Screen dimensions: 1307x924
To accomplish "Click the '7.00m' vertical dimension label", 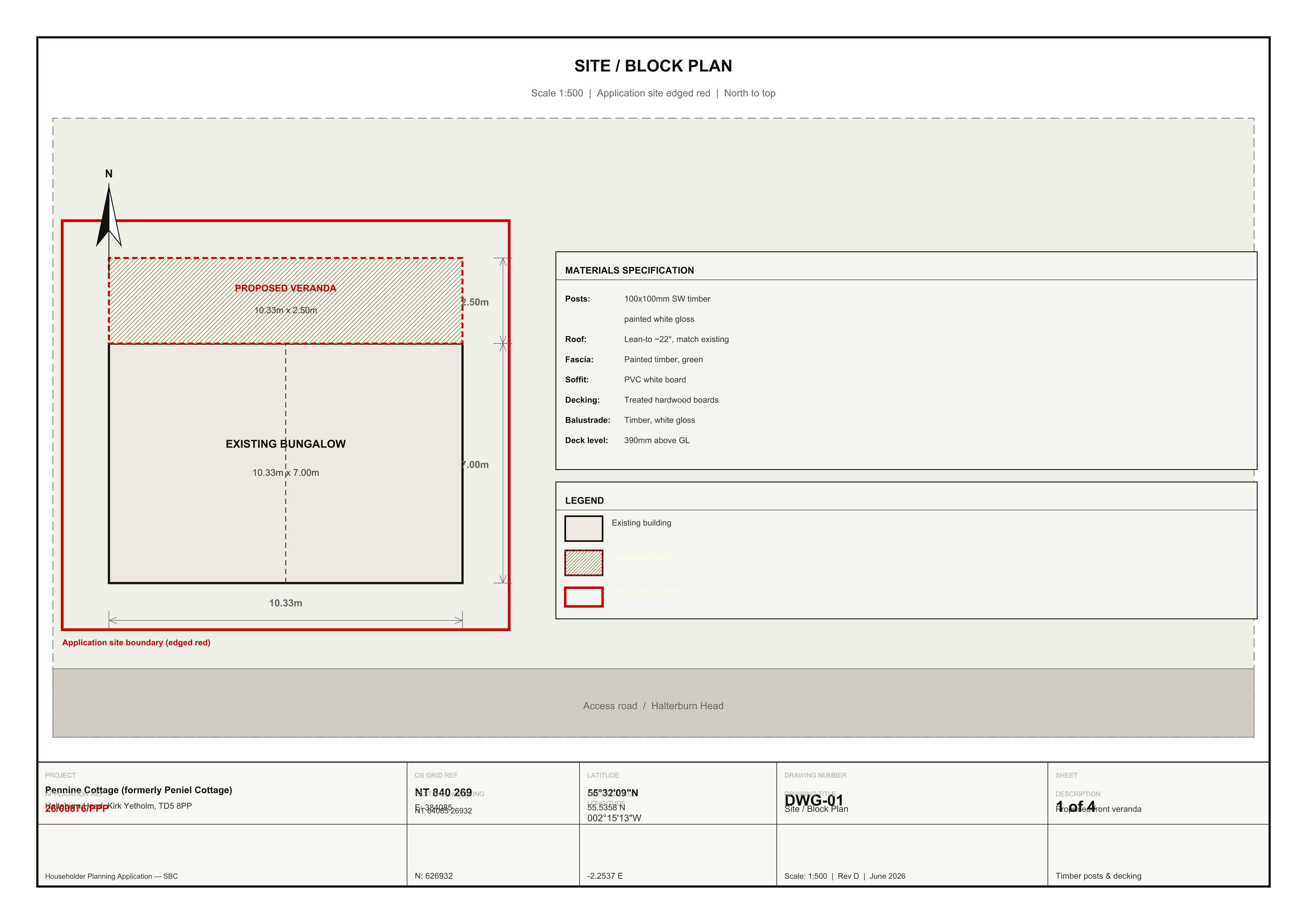I will tap(475, 465).
